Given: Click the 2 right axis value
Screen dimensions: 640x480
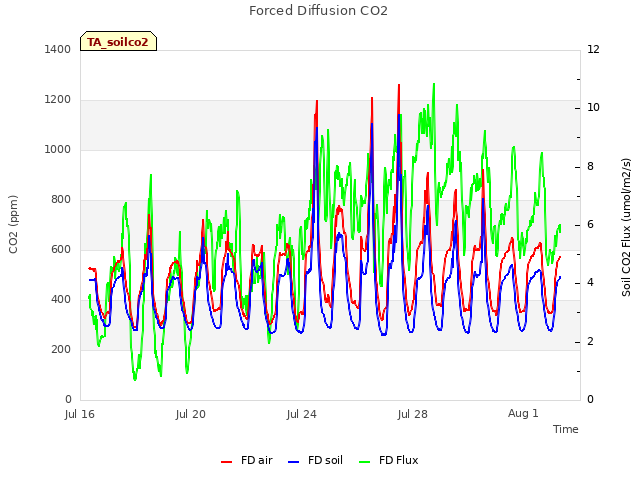Looking at the screenshot, I should [590, 342].
